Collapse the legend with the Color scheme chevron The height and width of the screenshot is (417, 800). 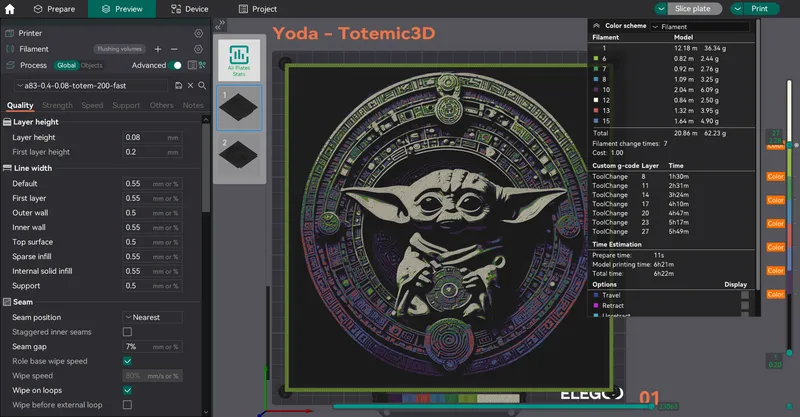point(596,26)
